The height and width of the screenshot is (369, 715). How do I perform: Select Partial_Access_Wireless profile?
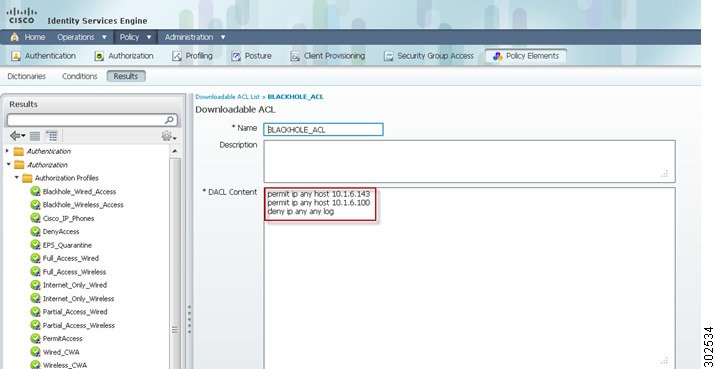tap(79, 325)
